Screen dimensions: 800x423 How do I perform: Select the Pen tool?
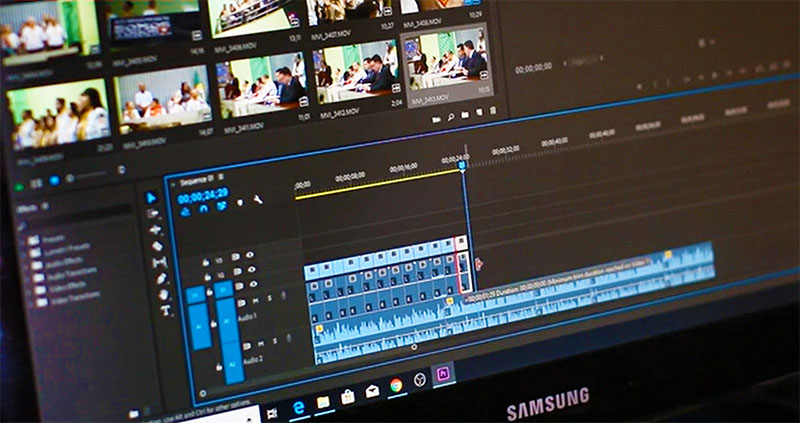[161, 279]
